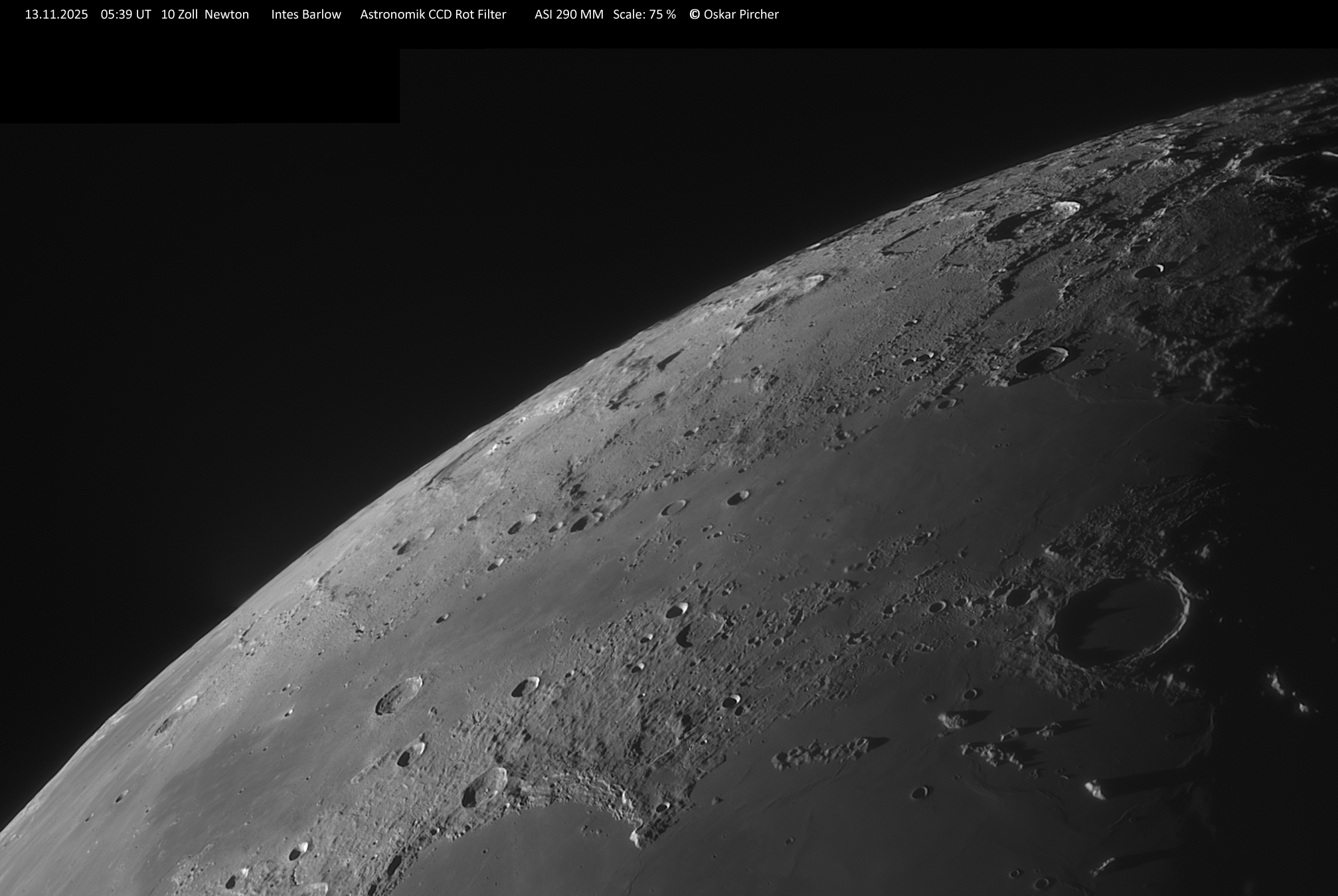The width and height of the screenshot is (1338, 896).
Task: Click the 'Intes Barlow' label
Action: click(306, 15)
